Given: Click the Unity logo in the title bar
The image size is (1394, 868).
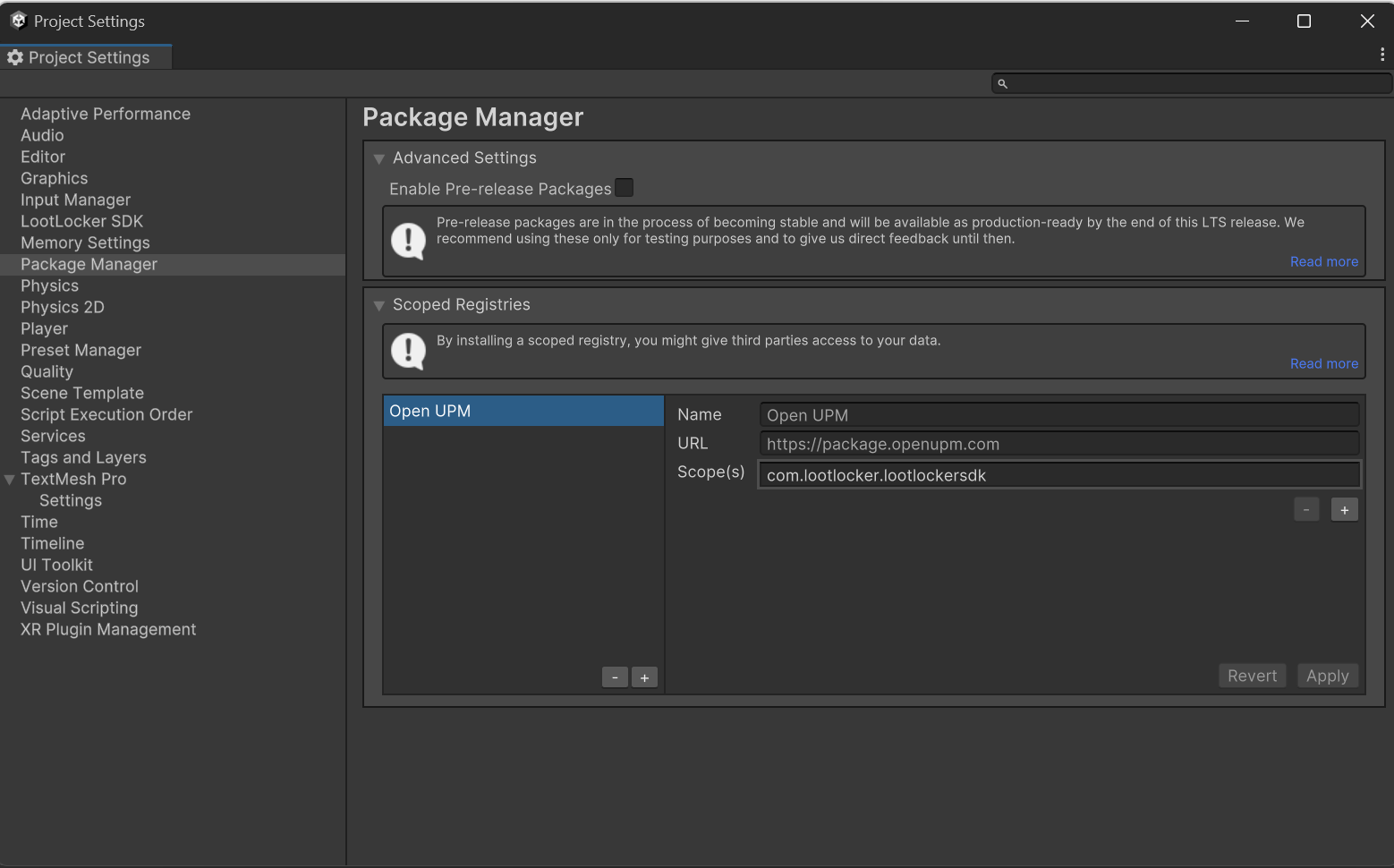Looking at the screenshot, I should [19, 21].
